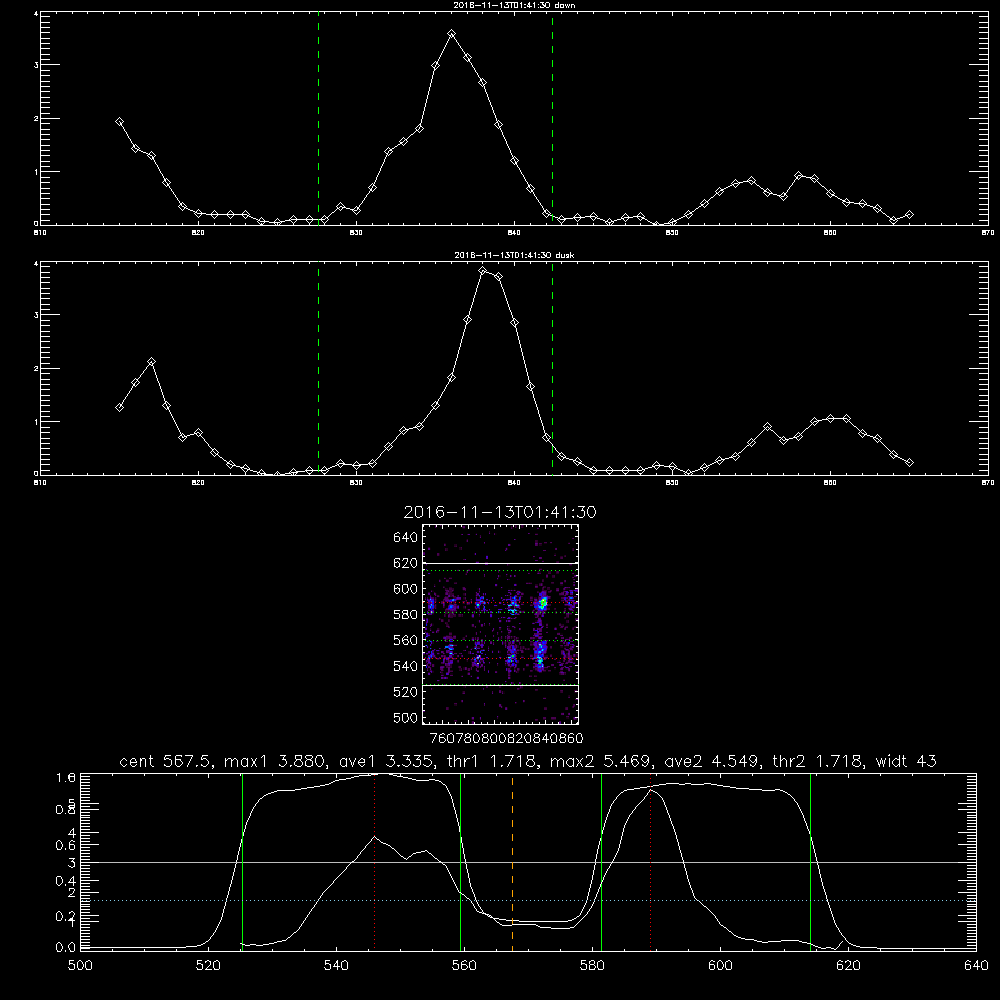Open the central detector heatmap image
The image size is (1000, 1000).
click(x=501, y=624)
